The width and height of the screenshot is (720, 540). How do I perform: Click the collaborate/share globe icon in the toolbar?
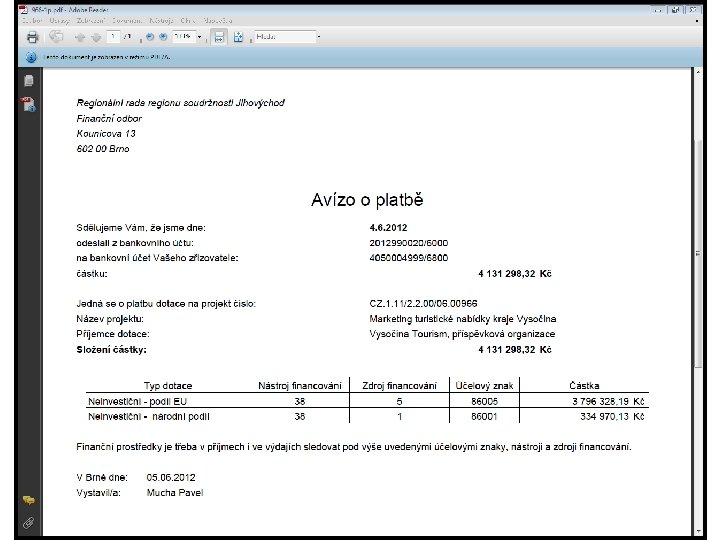[x=56, y=37]
